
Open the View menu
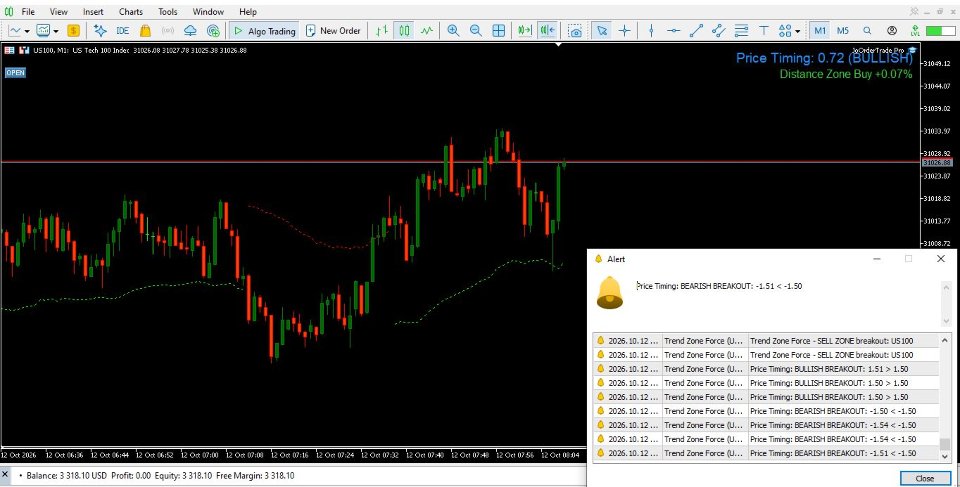pyautogui.click(x=59, y=12)
